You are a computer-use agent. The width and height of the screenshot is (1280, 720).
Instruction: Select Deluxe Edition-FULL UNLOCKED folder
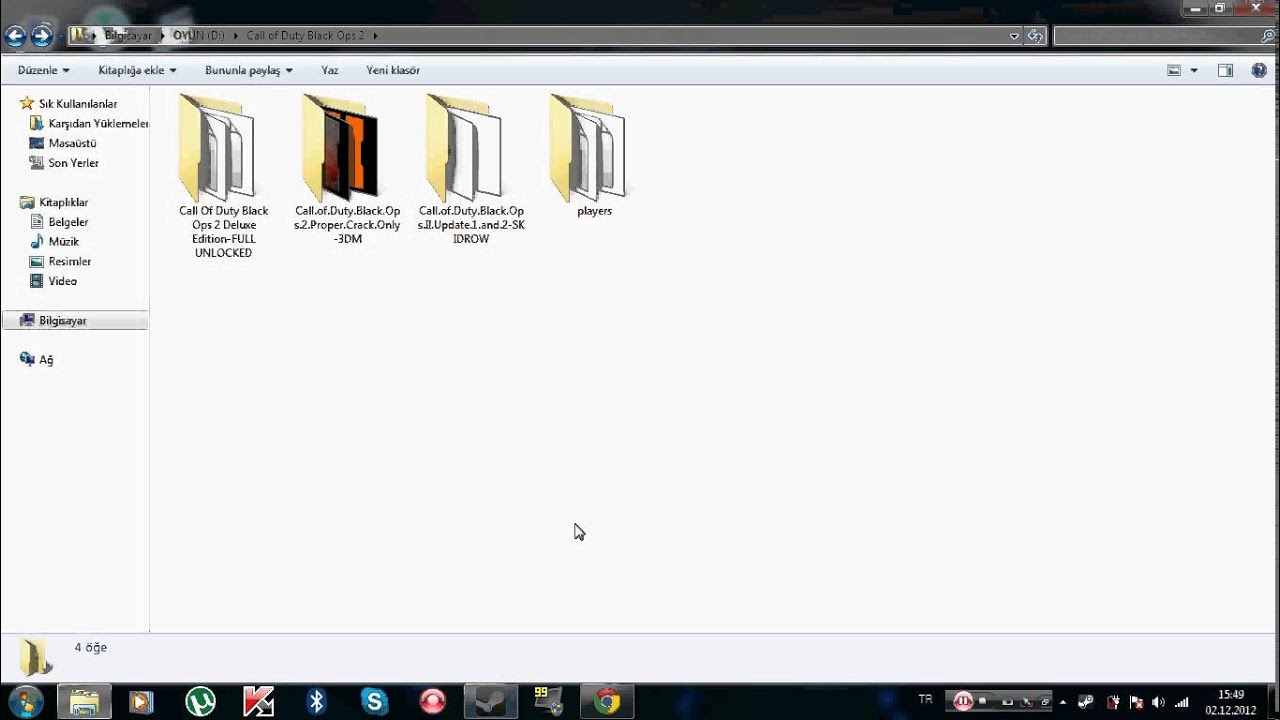223,176
